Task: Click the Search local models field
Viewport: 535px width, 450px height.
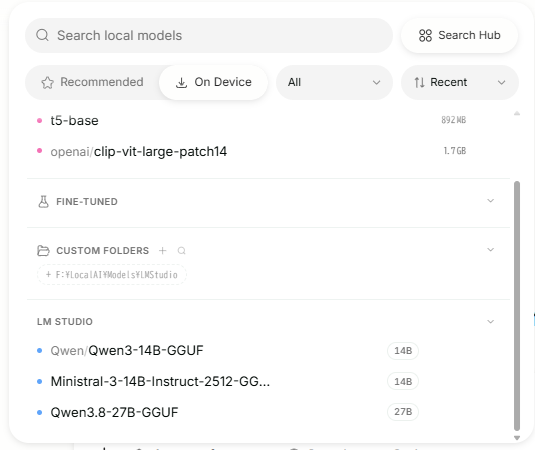Action: (209, 35)
